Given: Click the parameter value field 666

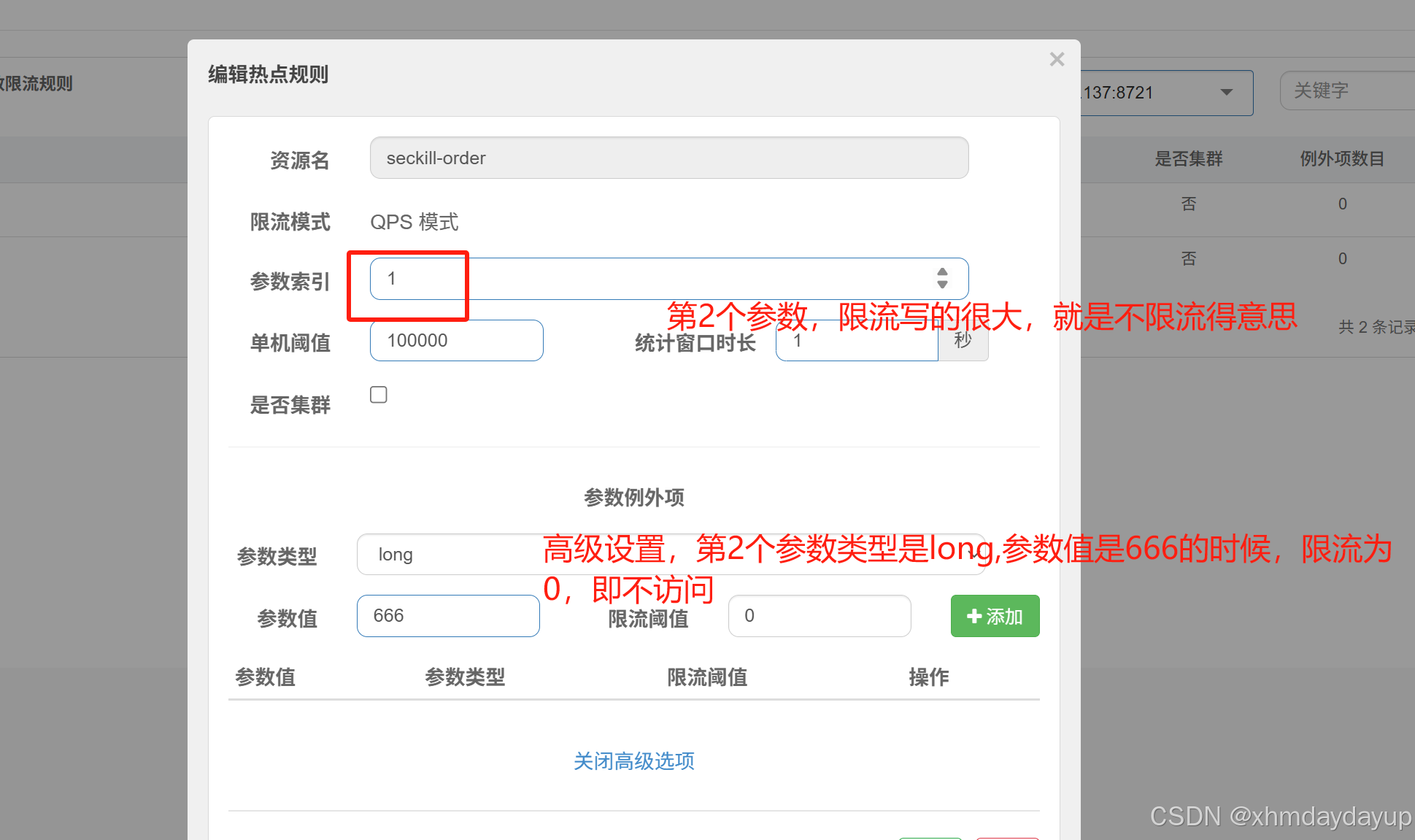Looking at the screenshot, I should [x=448, y=616].
